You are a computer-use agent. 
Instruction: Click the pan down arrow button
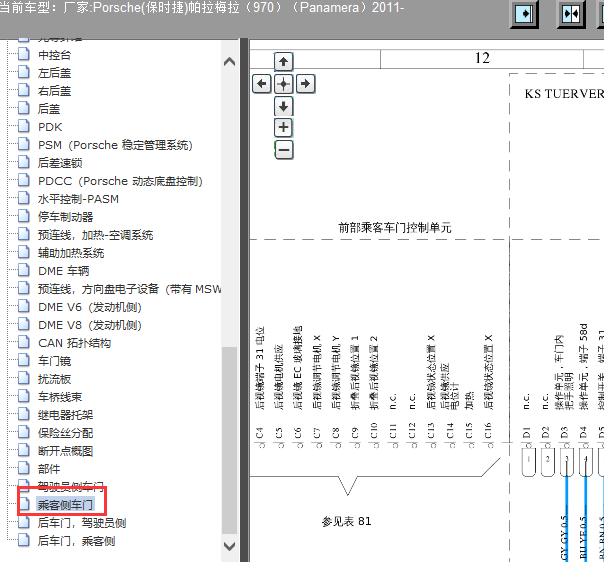tap(284, 106)
